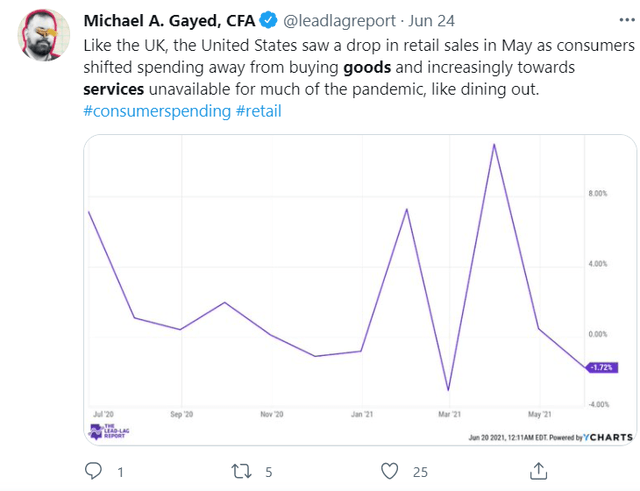
Task: Click the retweet arrows icon
Action: pyautogui.click(x=241, y=471)
